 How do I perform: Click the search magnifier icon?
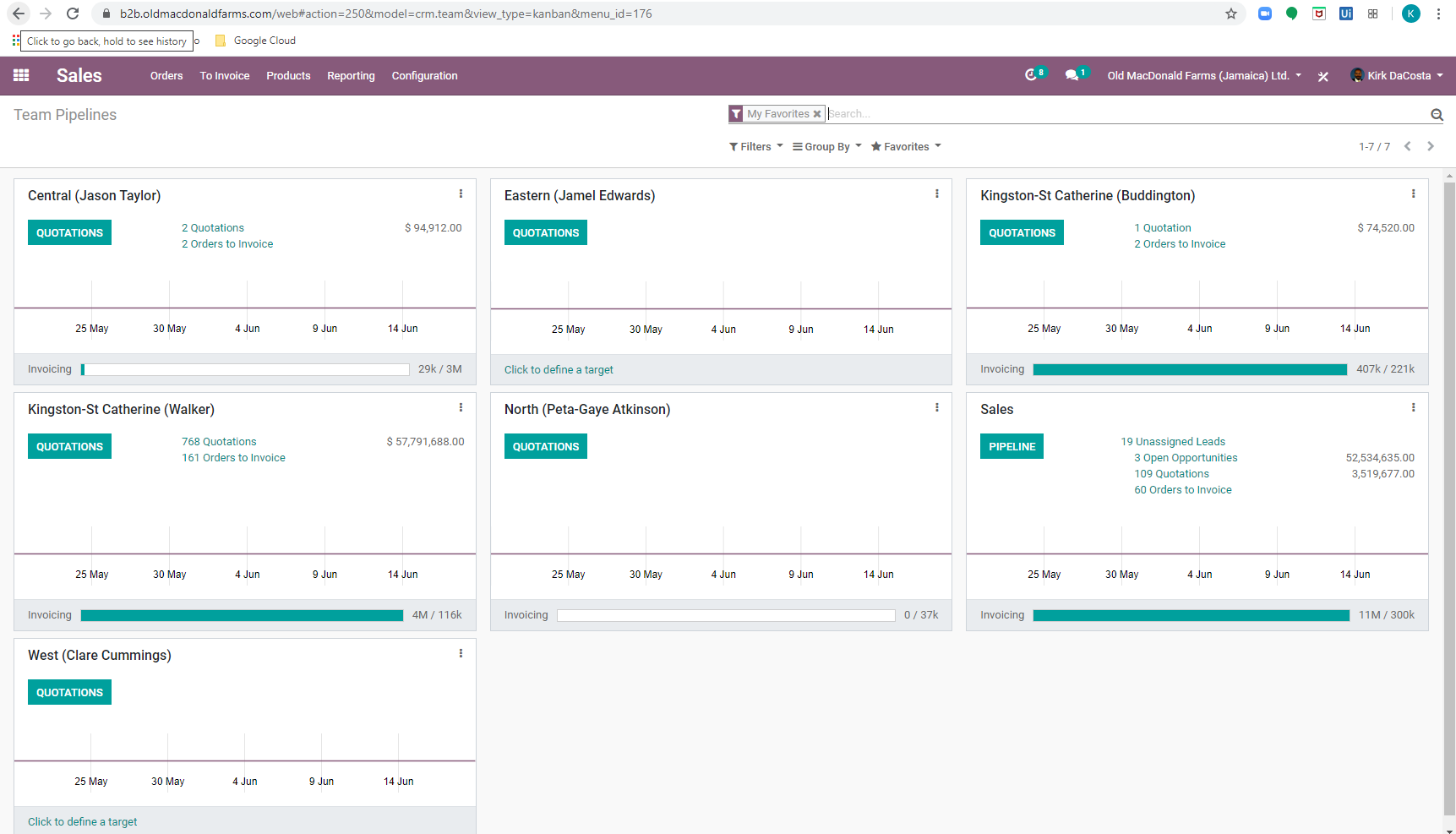point(1437,115)
